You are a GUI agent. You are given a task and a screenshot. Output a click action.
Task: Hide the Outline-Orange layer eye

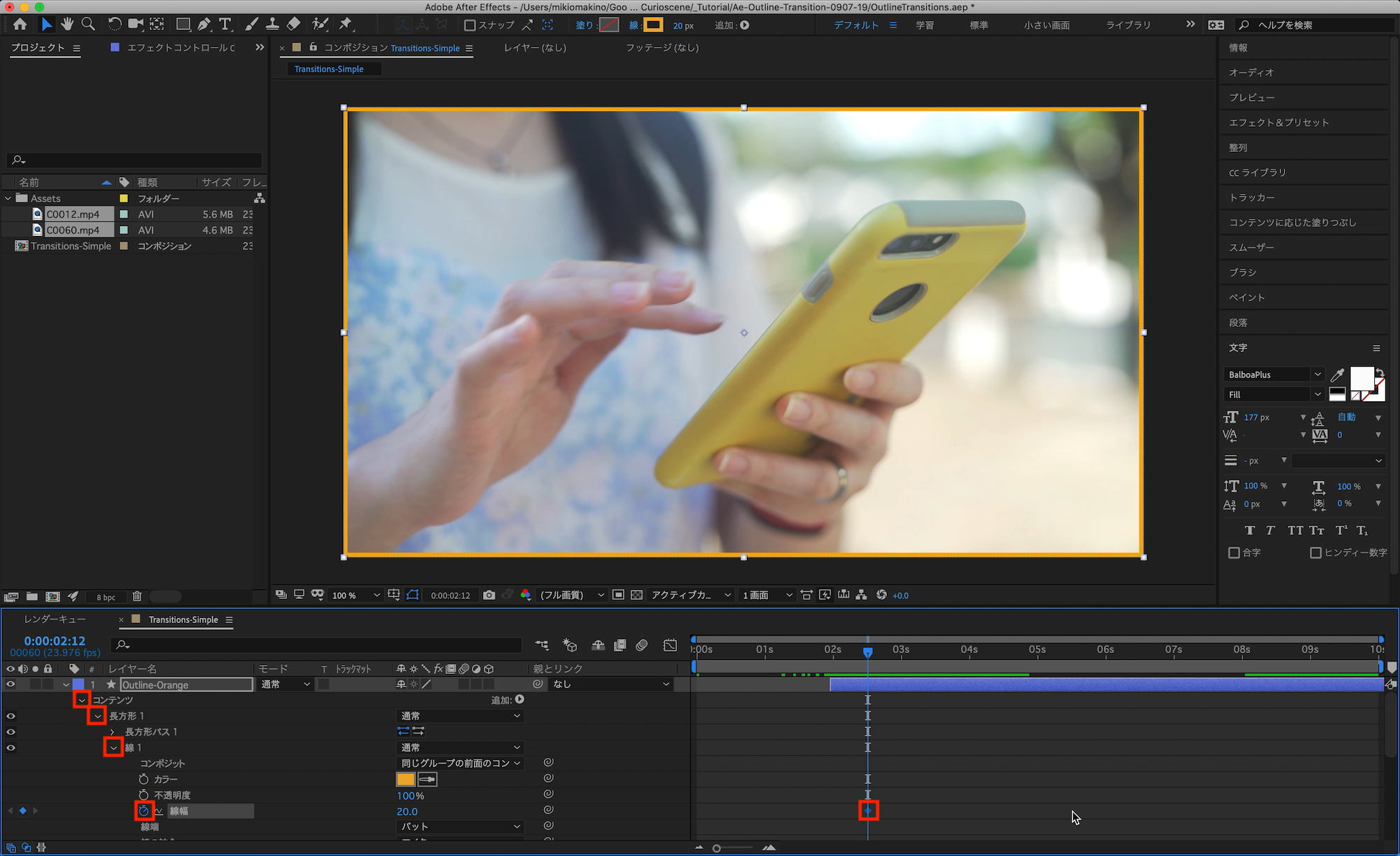tap(10, 685)
